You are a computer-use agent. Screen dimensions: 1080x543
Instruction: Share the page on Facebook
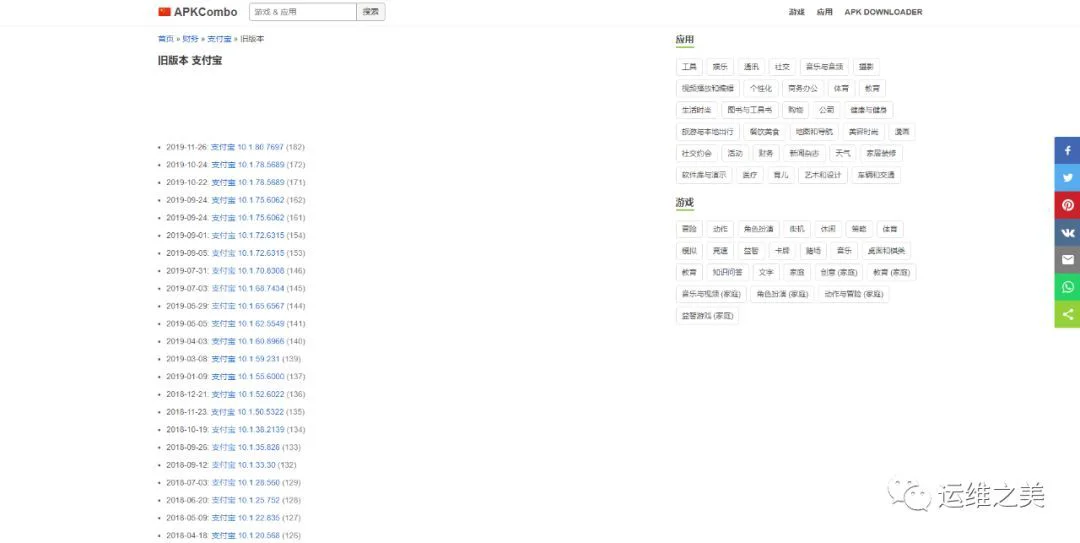pyautogui.click(x=1067, y=150)
